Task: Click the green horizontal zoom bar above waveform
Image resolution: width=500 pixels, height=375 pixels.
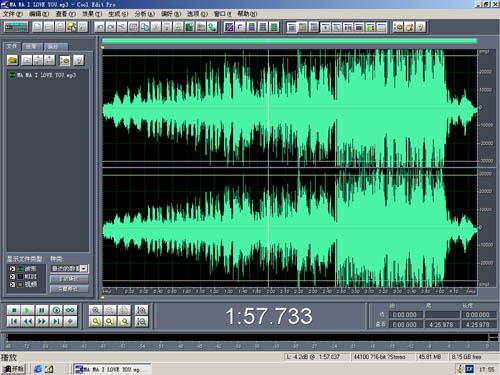Action: [x=289, y=41]
